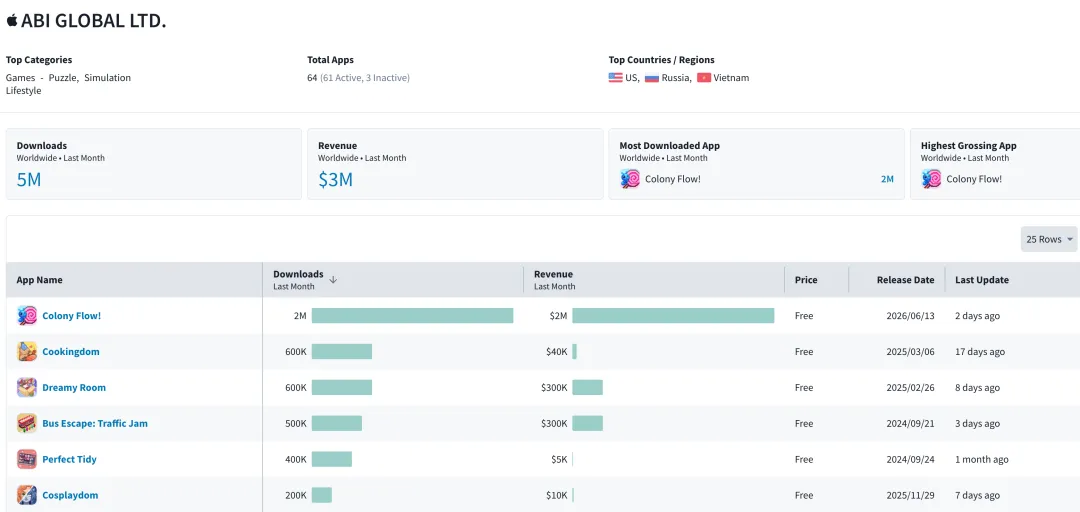Open the Bus Escape: Traffic Jam link

click(x=95, y=423)
